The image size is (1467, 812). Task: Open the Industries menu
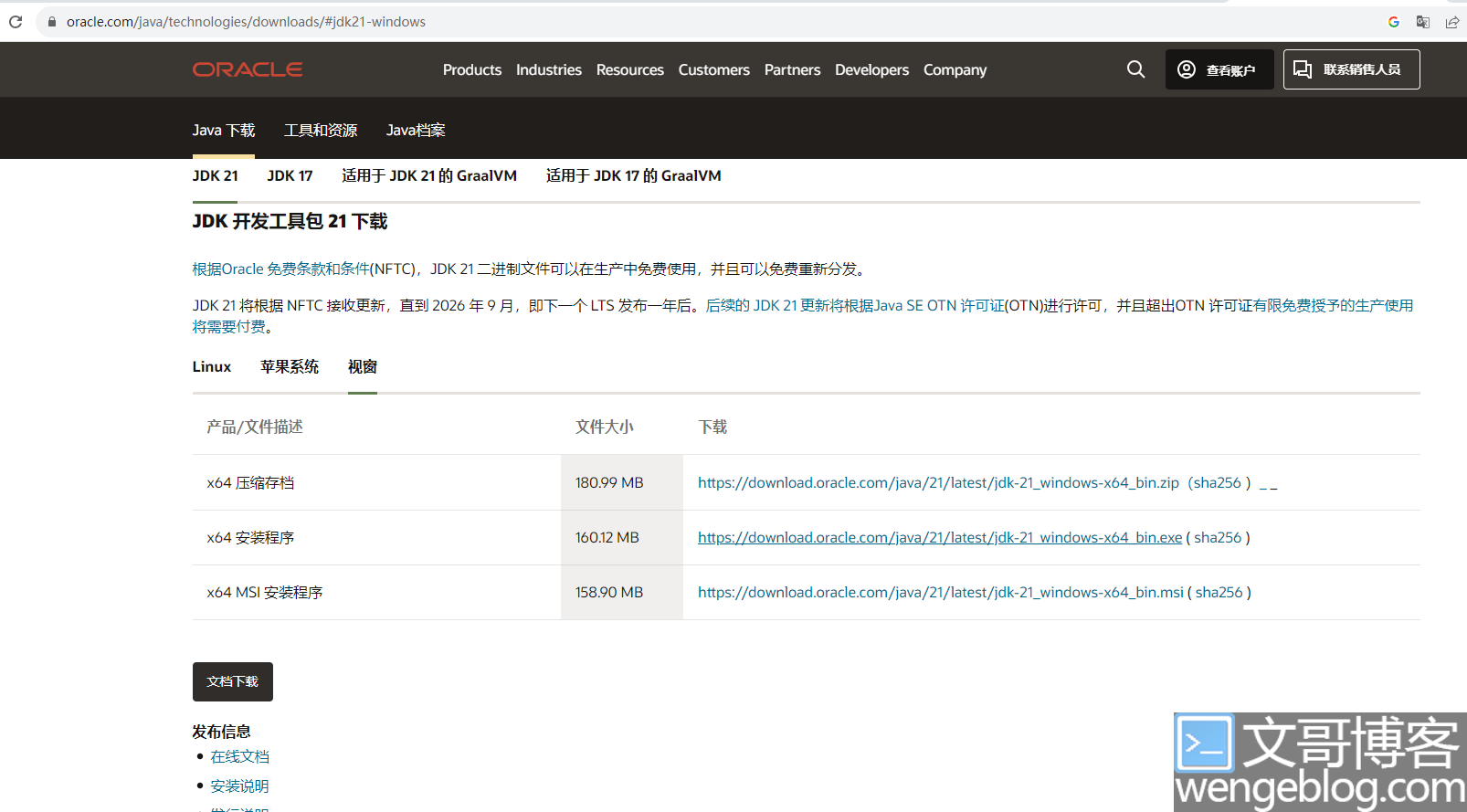click(549, 70)
